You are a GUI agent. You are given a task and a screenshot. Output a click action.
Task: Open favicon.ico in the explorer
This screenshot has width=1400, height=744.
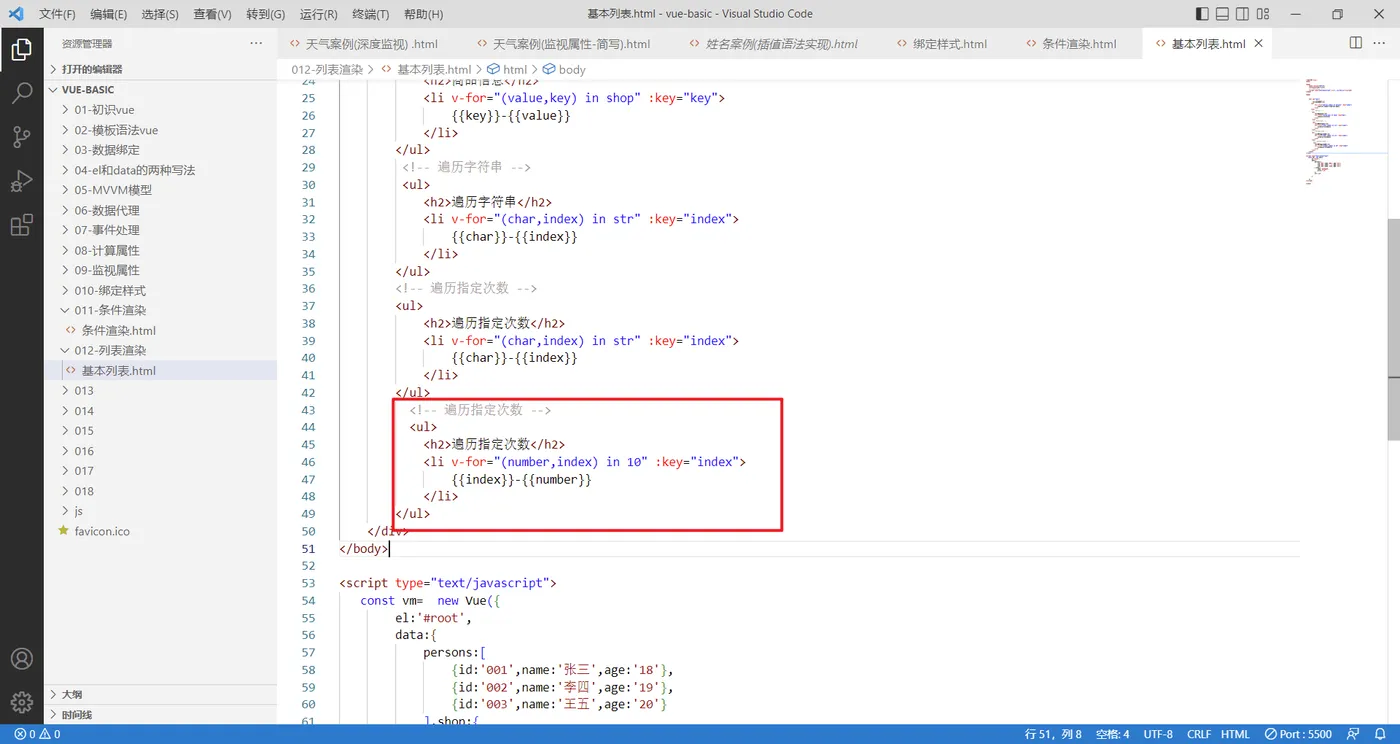pos(160,531)
